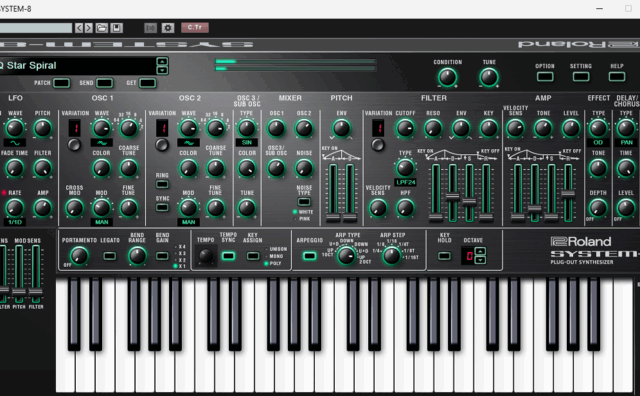Click the ARP STEP selector knob
640x396 pixels.
pos(391,256)
